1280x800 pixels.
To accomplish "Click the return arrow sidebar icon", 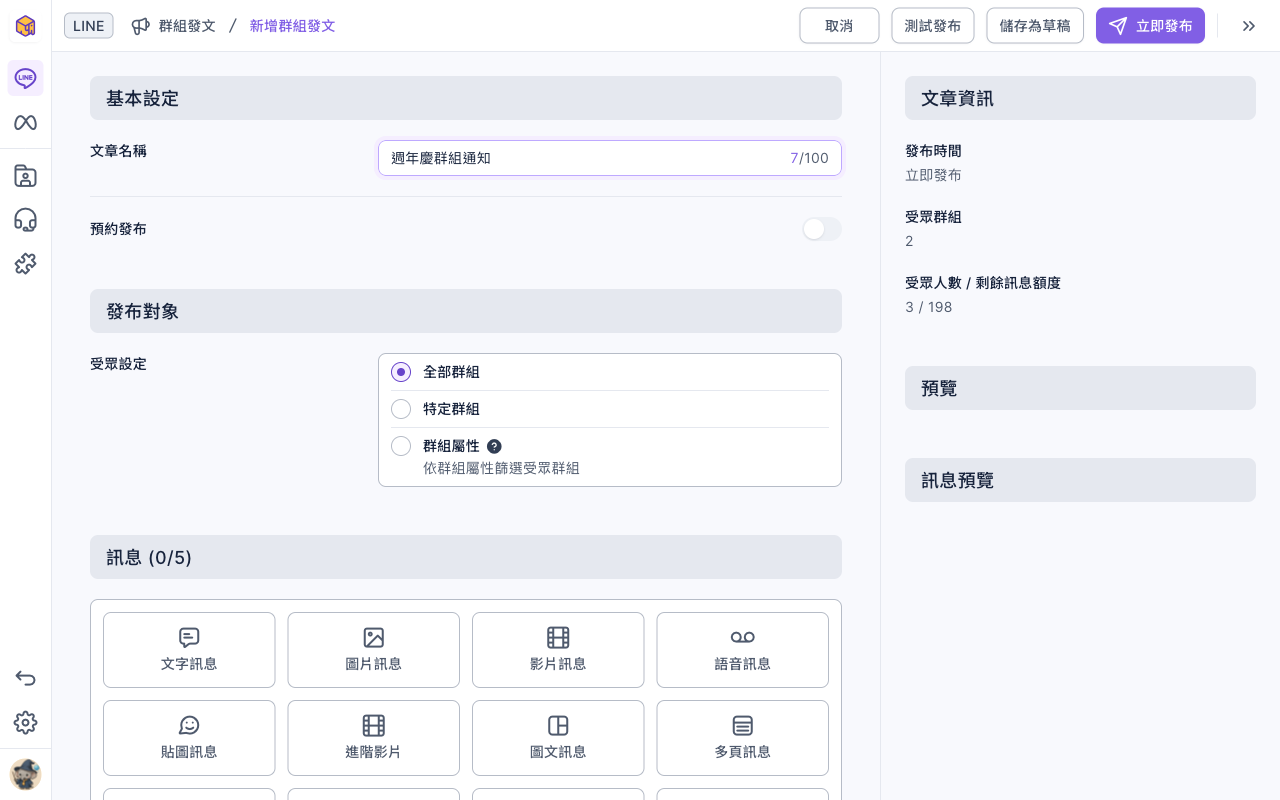I will (x=25, y=678).
